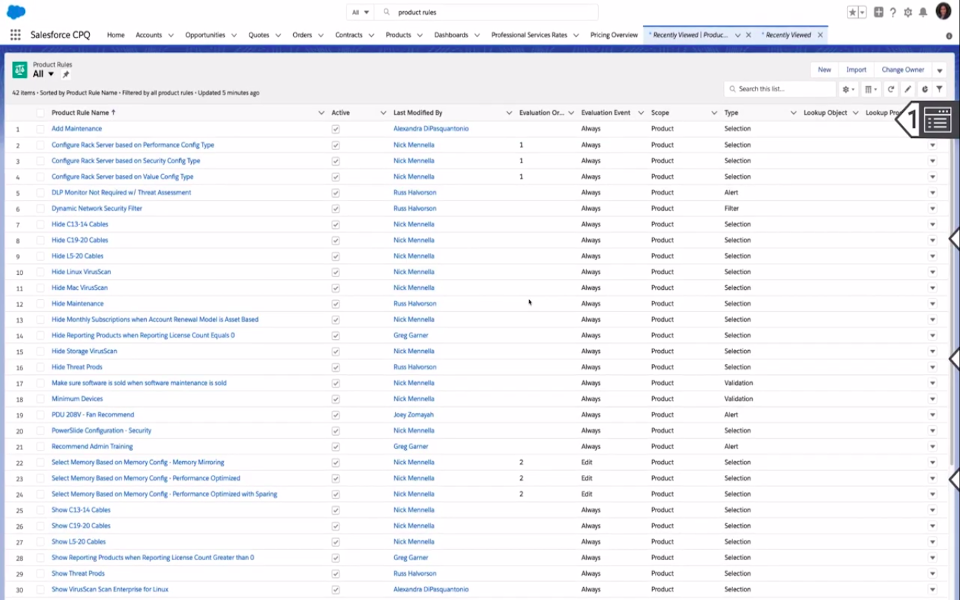Click the Salesforce cloud logo

click(x=16, y=12)
